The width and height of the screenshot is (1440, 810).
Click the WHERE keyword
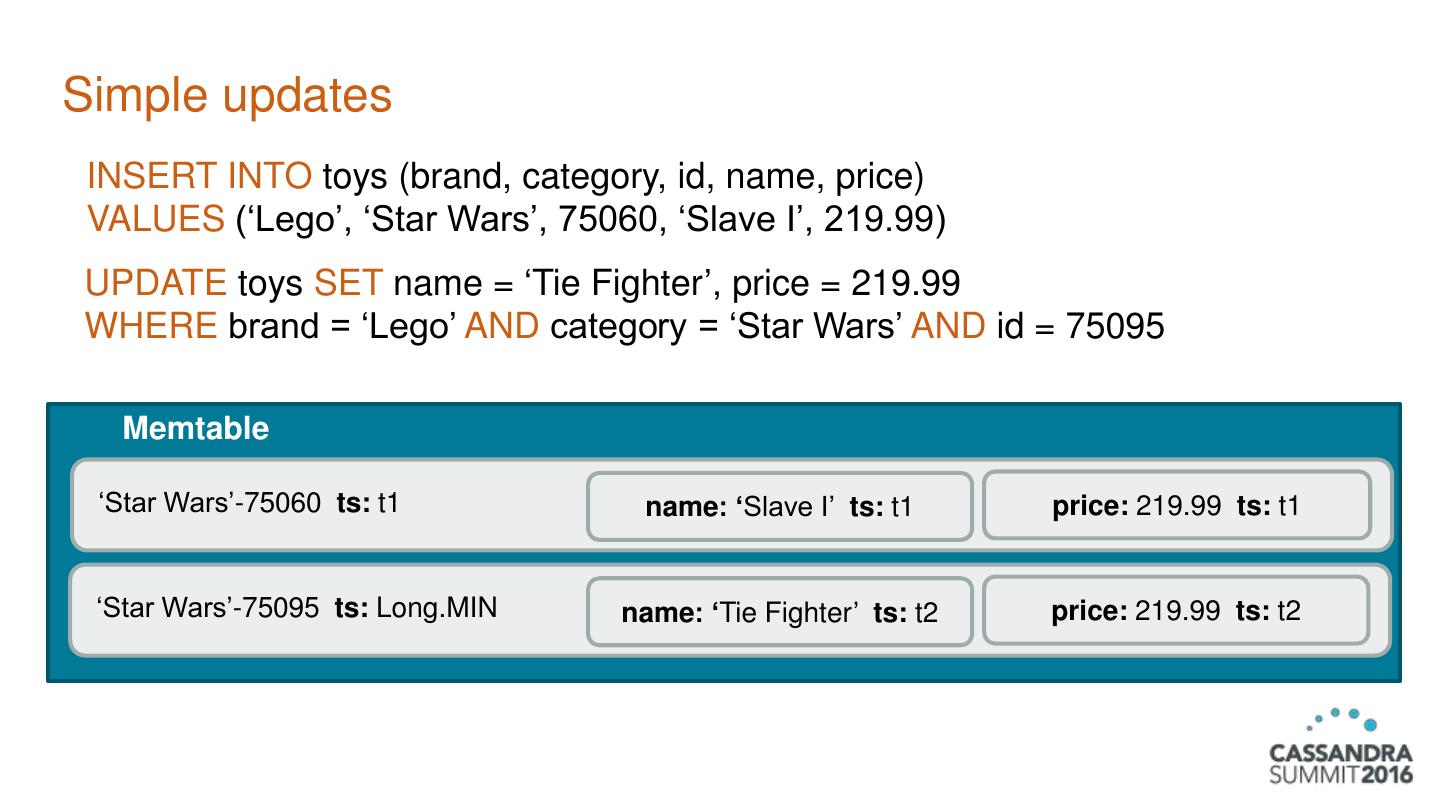[151, 326]
